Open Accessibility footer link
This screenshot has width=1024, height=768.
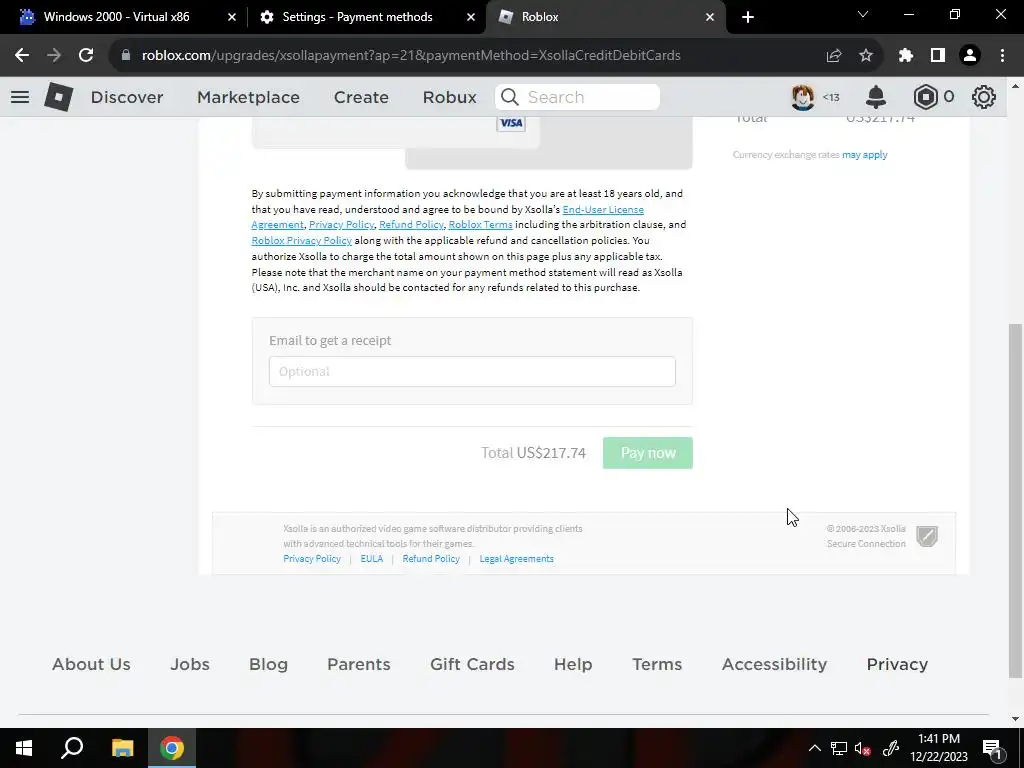775,664
